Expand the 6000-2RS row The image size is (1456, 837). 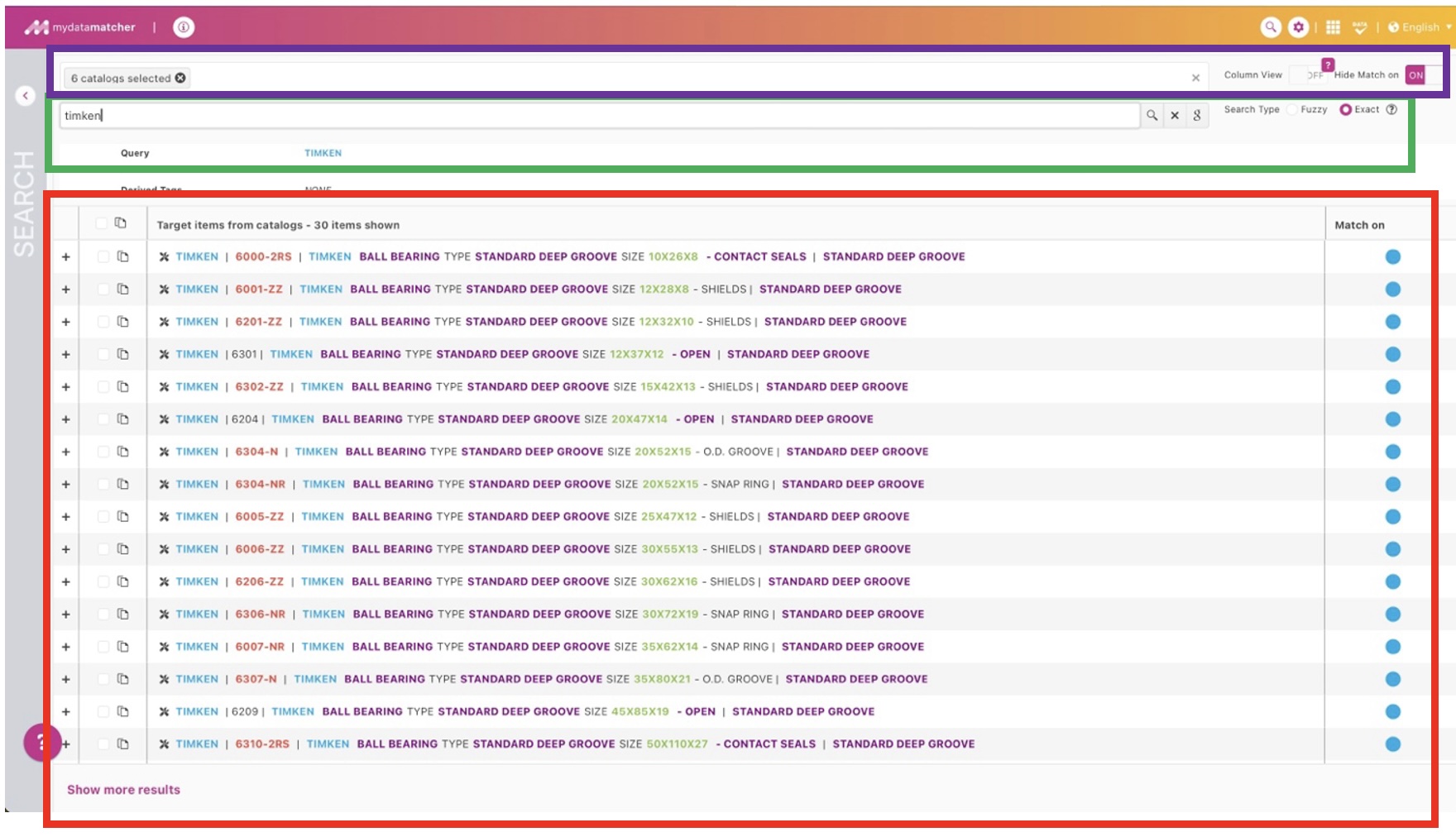[x=65, y=257]
